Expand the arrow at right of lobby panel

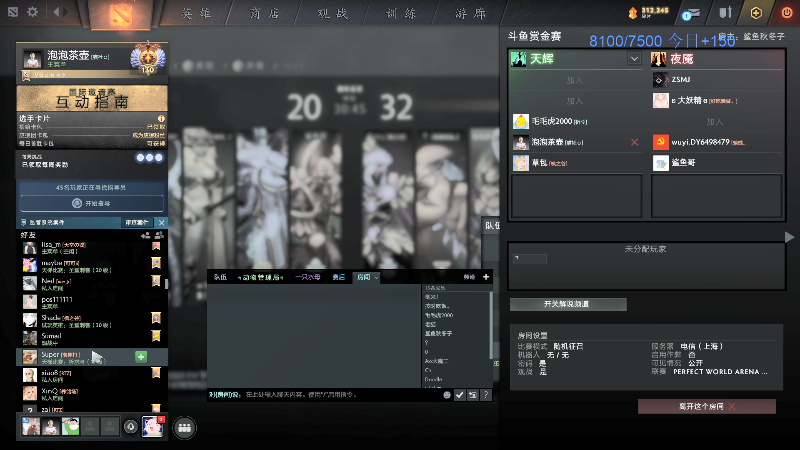[789, 237]
